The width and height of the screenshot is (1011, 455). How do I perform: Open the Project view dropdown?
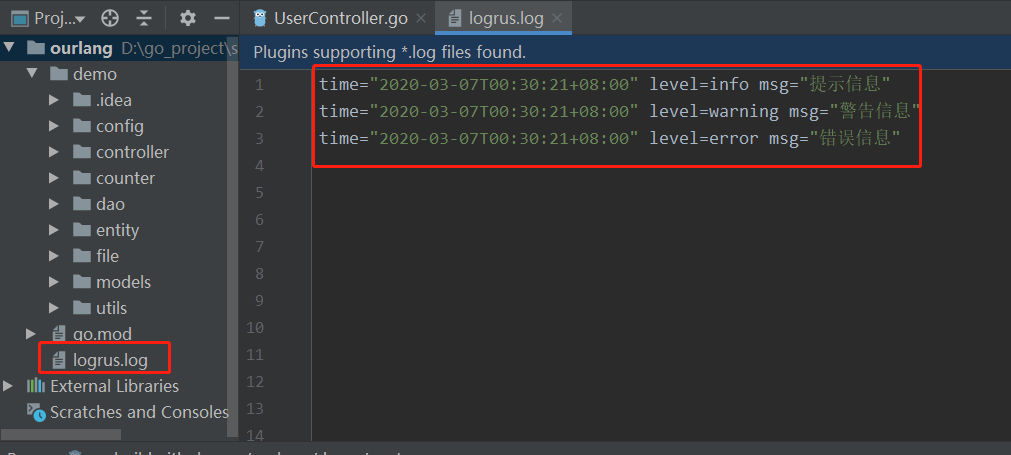point(49,19)
